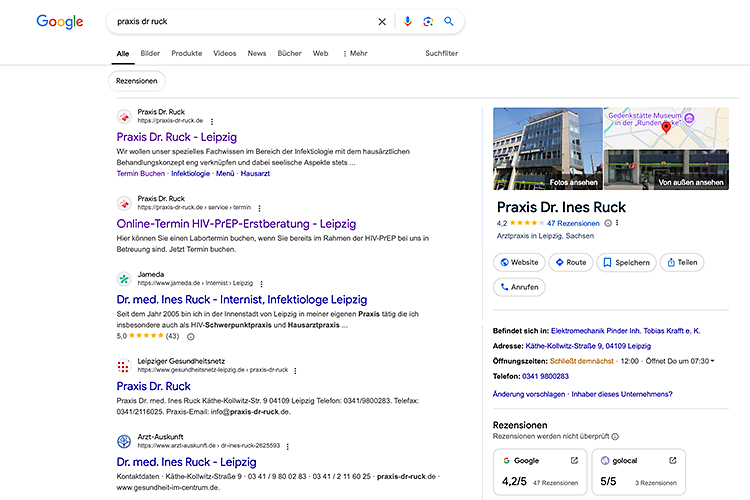Clear the search box with X icon

click(x=381, y=21)
